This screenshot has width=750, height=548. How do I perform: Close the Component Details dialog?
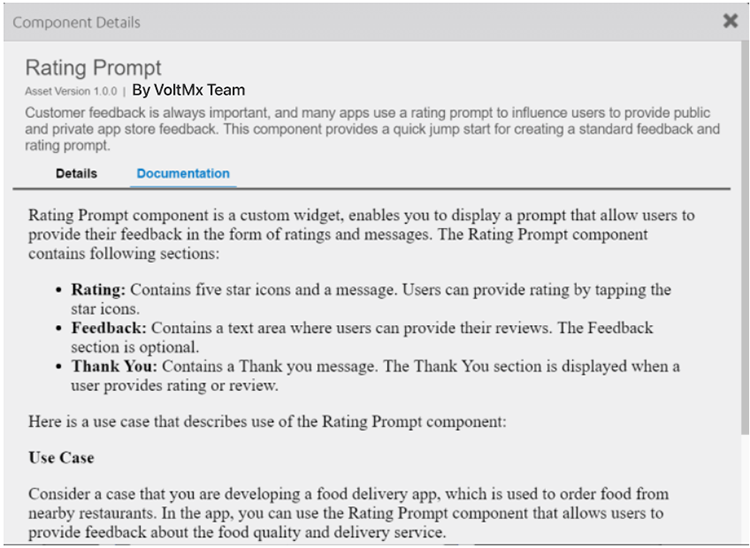pos(730,21)
